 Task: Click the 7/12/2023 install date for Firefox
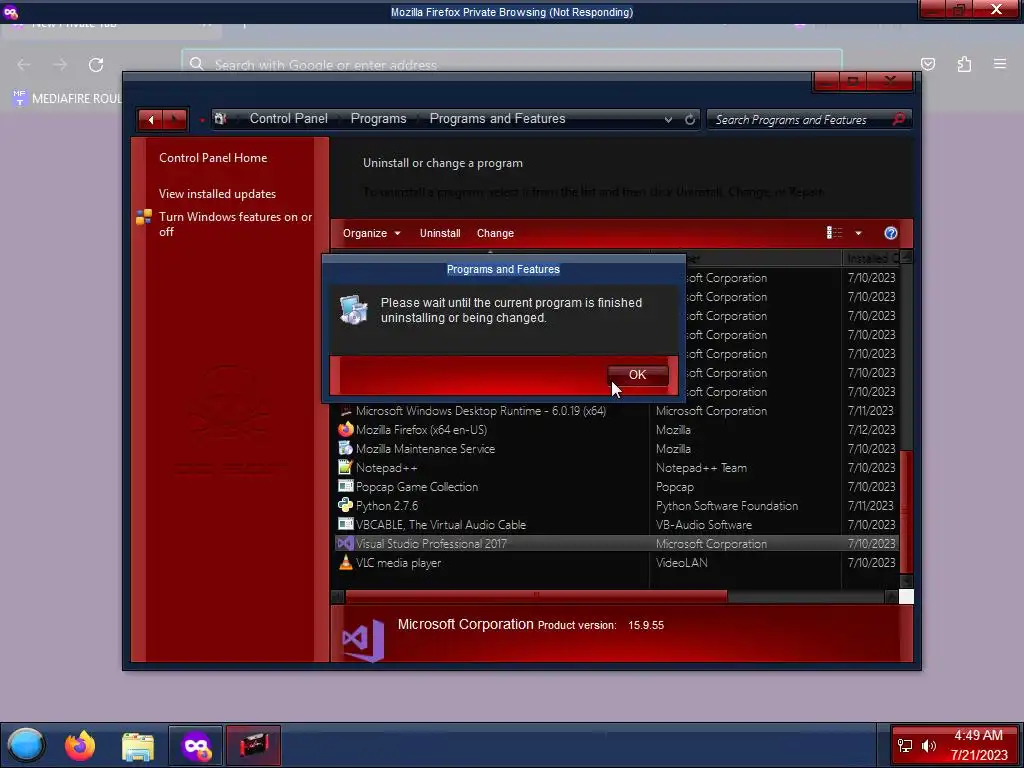point(871,430)
